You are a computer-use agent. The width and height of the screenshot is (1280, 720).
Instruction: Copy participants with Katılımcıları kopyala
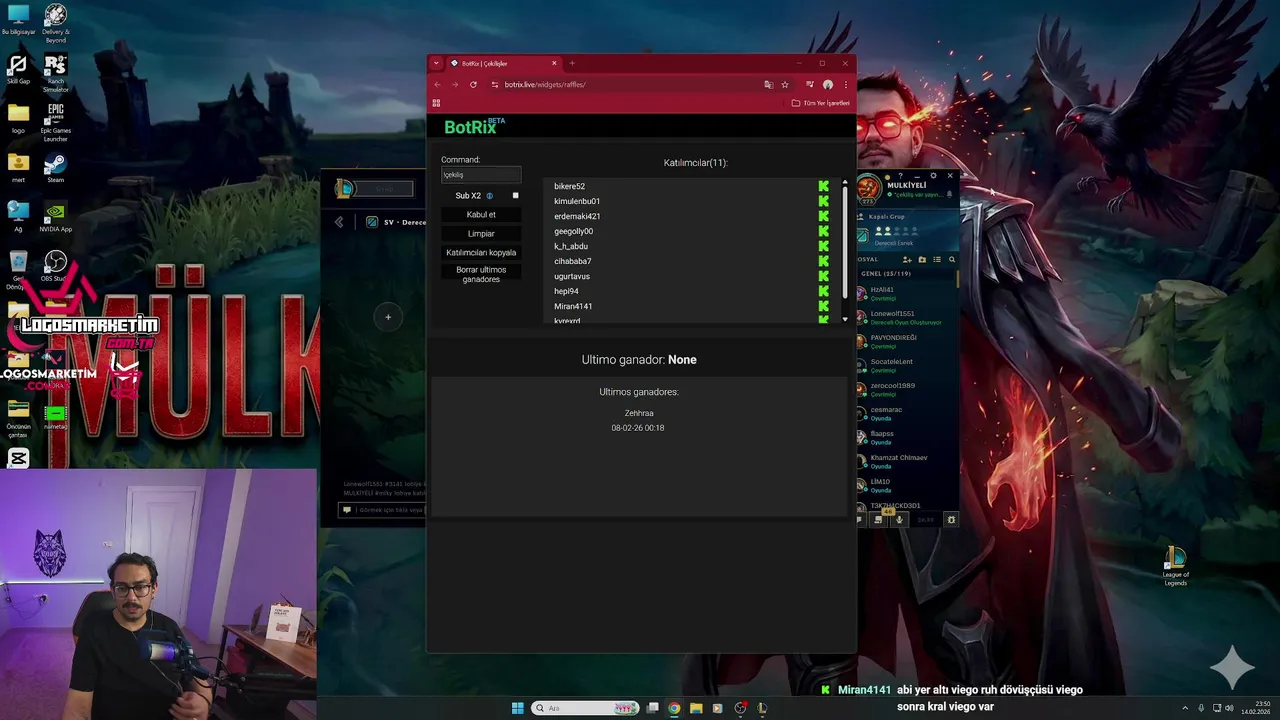[x=481, y=253]
